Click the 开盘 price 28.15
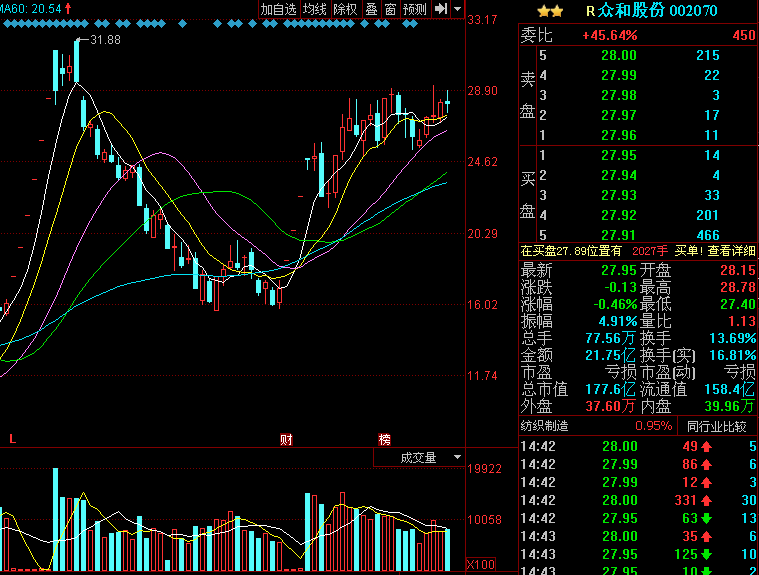This screenshot has height=575, width=759. tap(738, 270)
